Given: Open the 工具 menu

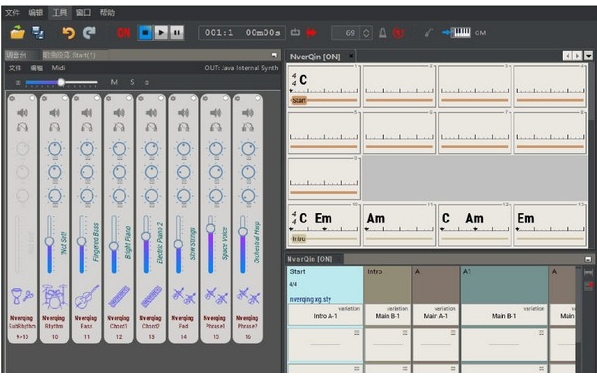Looking at the screenshot, I should point(59,13).
